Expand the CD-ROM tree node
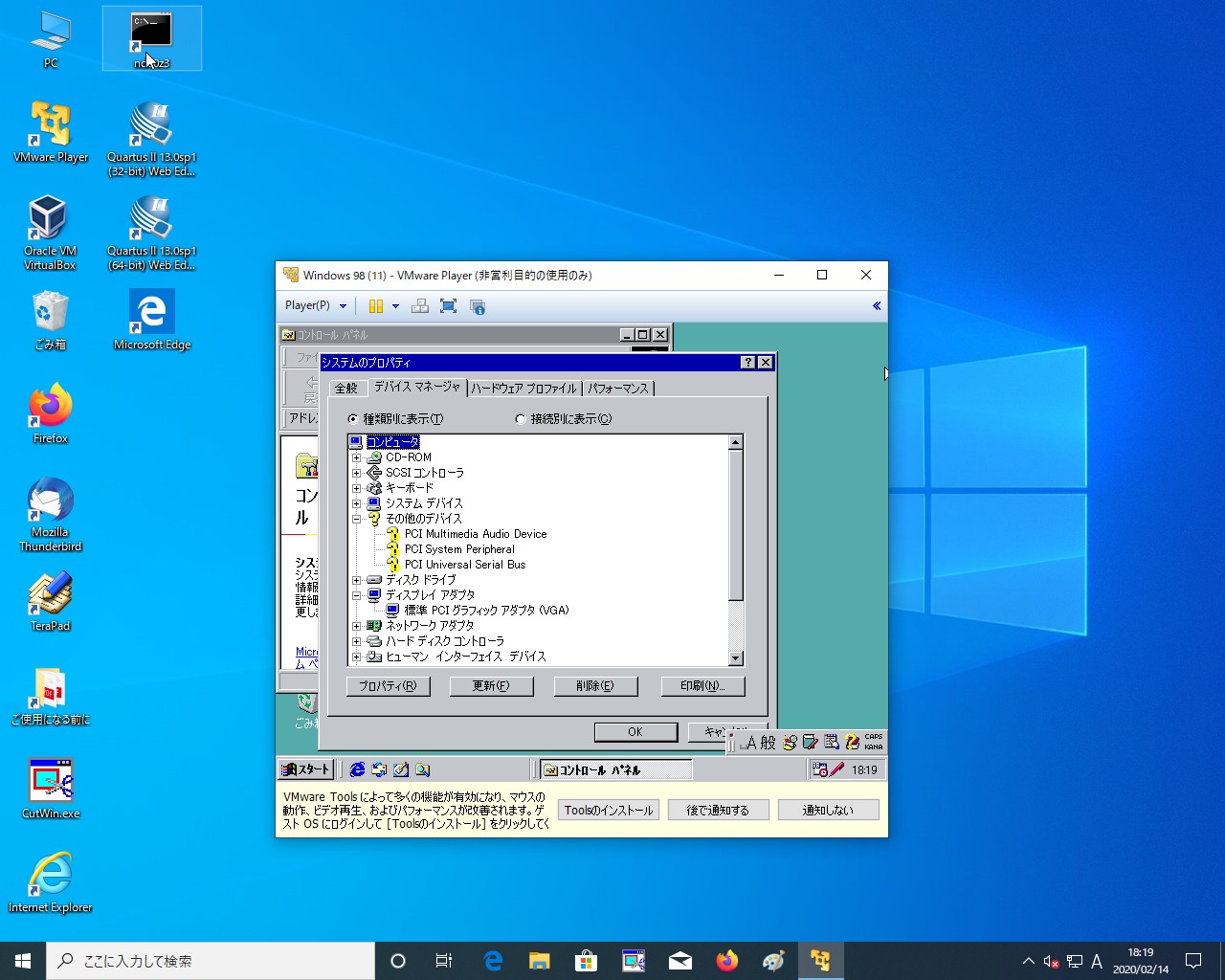The width and height of the screenshot is (1225, 980). pos(356,457)
